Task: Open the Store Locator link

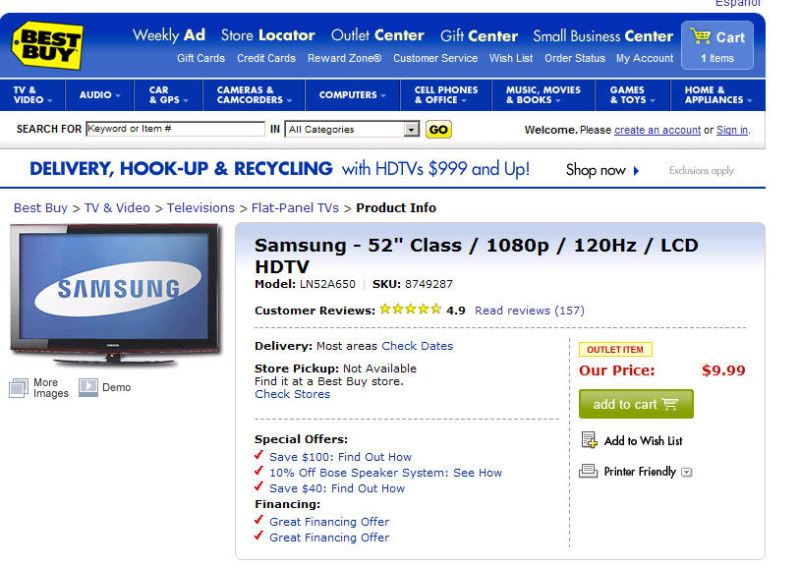Action: 267,35
